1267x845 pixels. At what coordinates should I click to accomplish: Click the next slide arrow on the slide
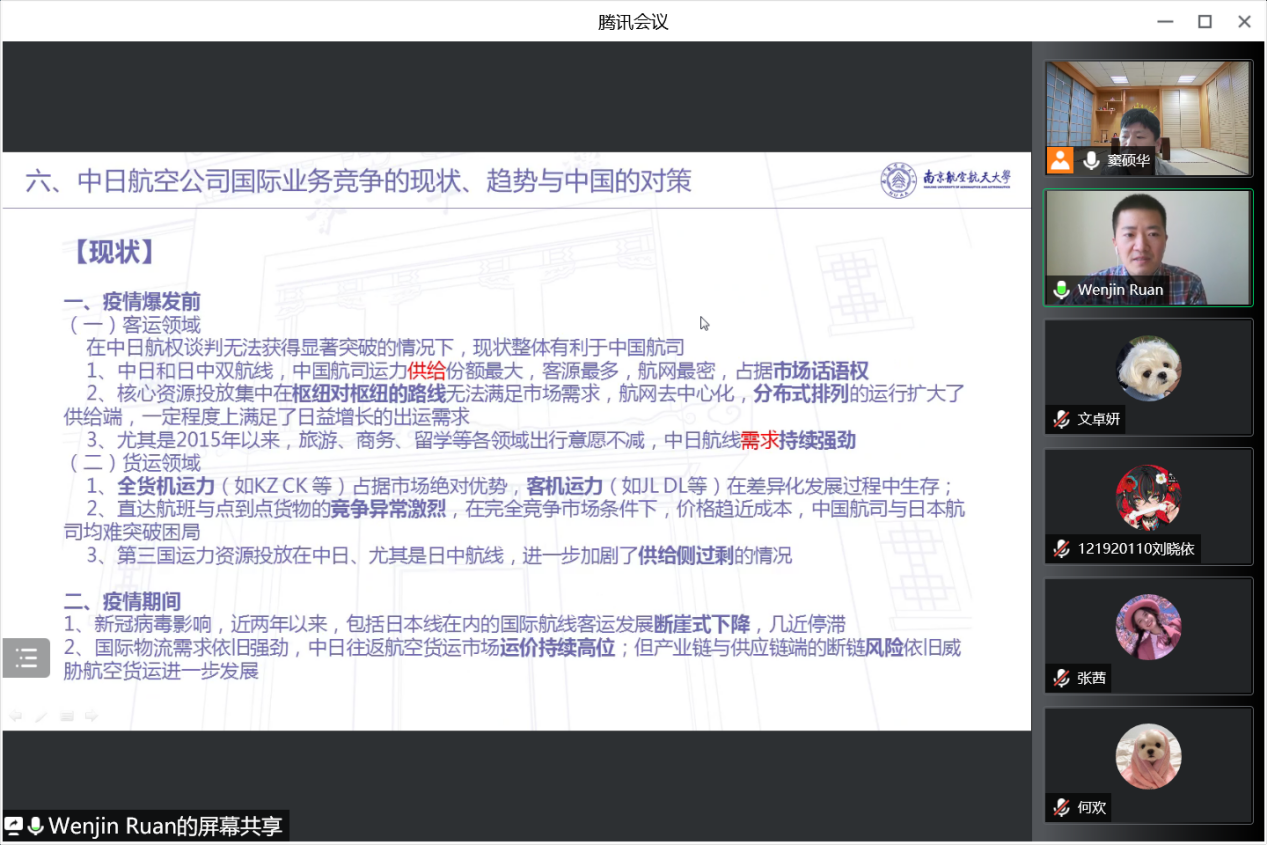[x=91, y=716]
